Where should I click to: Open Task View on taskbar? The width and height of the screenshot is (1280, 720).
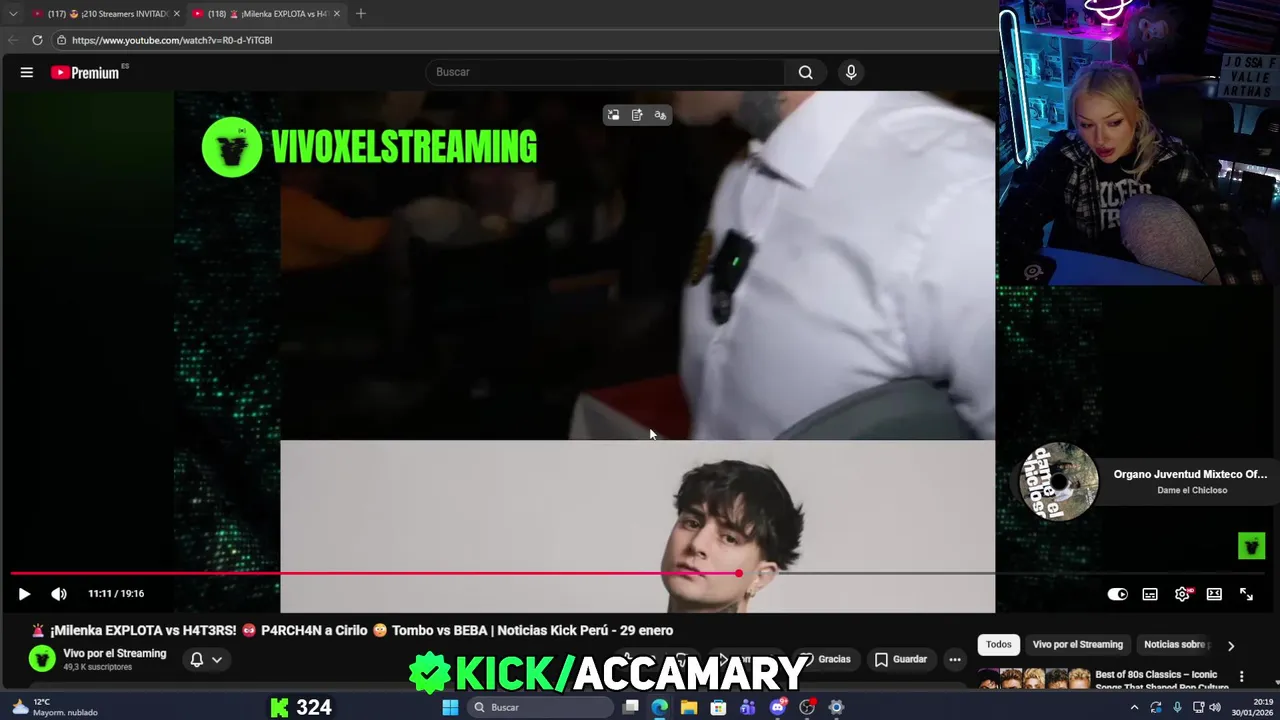[x=630, y=707]
